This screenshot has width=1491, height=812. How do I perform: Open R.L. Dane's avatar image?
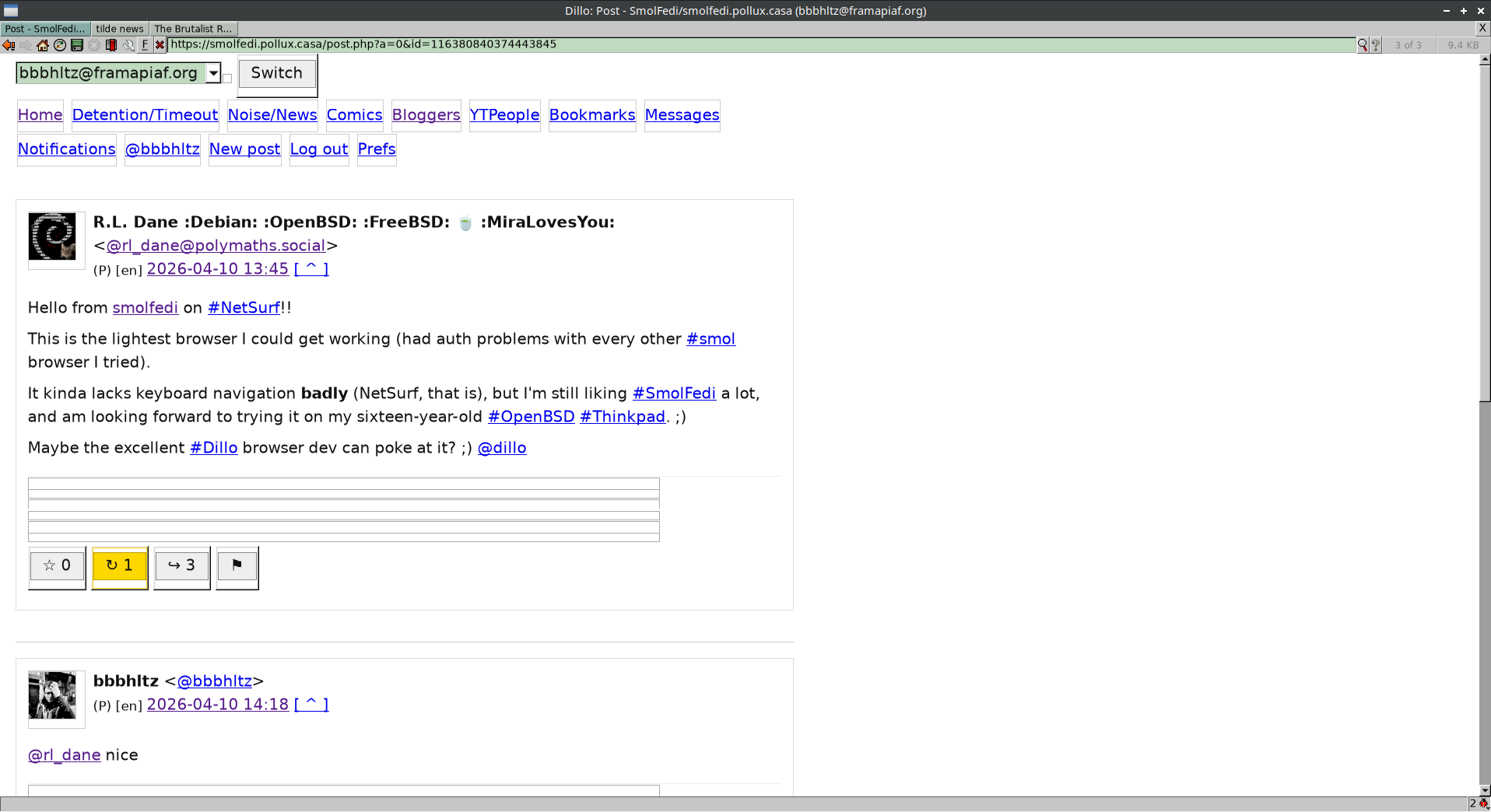52,236
